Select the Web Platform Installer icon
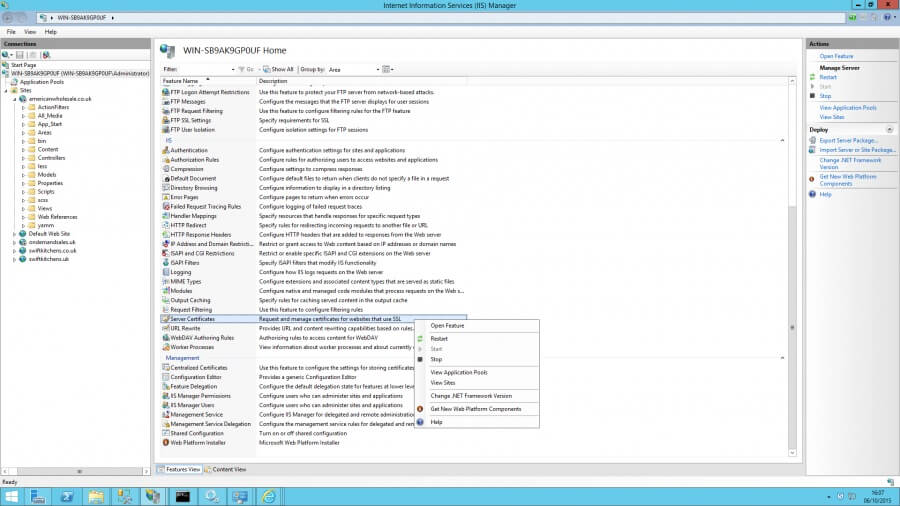The height and width of the screenshot is (506, 900). [x=165, y=442]
